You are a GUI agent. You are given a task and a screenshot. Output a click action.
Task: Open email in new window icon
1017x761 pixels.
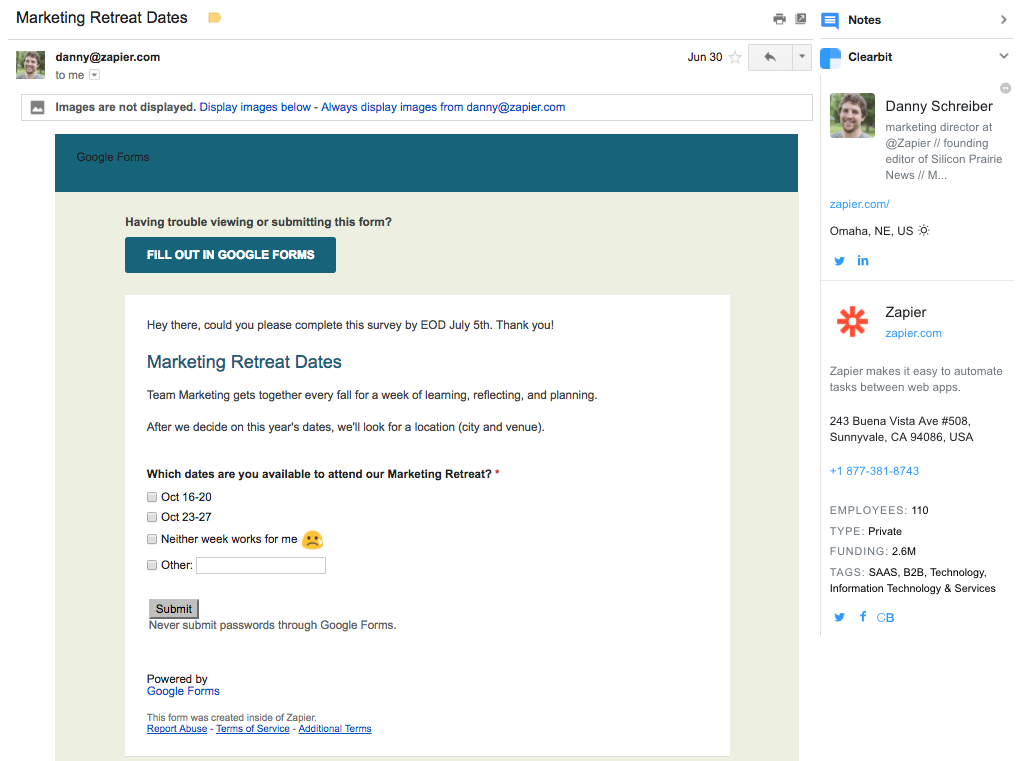click(x=801, y=19)
